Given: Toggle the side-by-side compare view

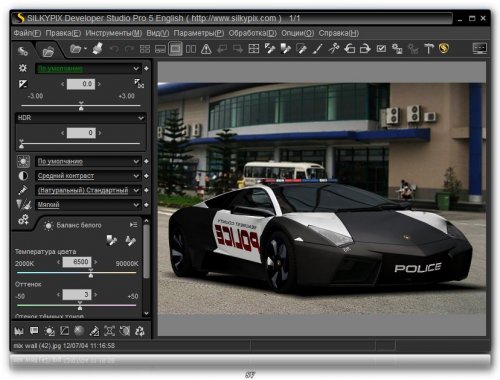Looking at the screenshot, I should (191, 49).
